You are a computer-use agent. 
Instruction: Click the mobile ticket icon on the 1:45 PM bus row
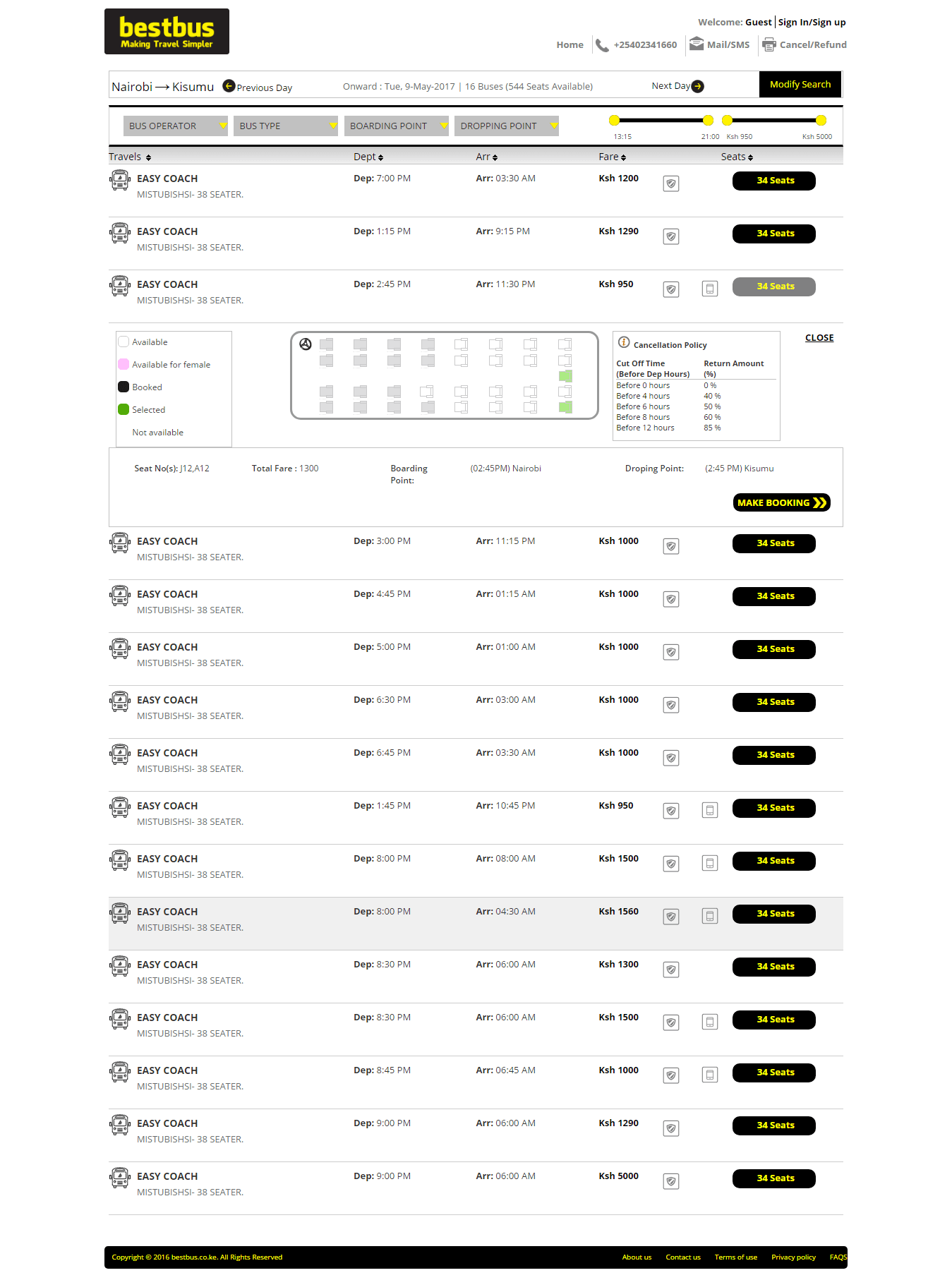710,810
